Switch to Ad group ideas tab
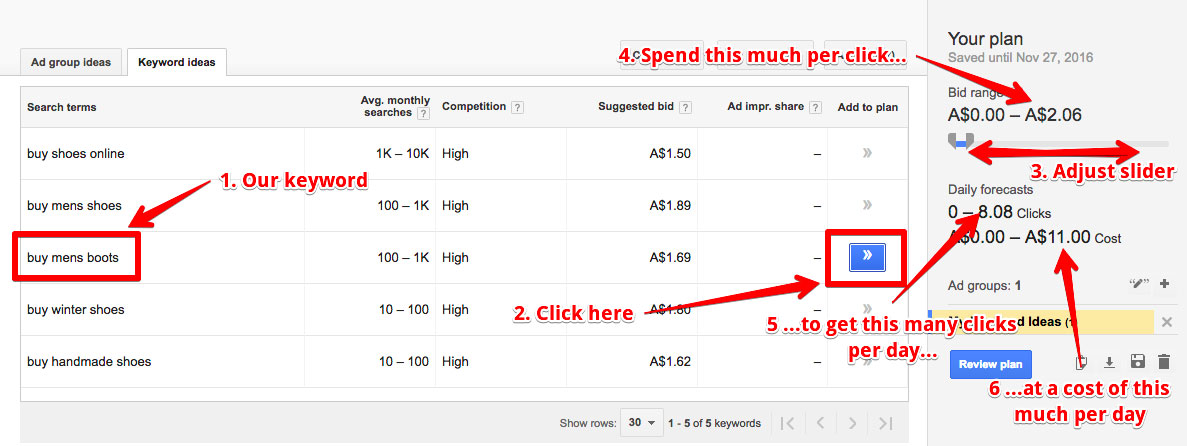This screenshot has width=1187, height=446. pos(71,62)
